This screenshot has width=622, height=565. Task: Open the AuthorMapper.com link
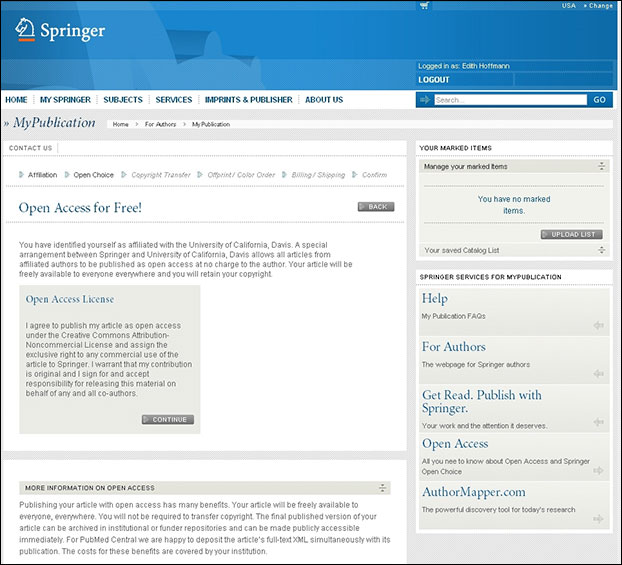[x=474, y=492]
